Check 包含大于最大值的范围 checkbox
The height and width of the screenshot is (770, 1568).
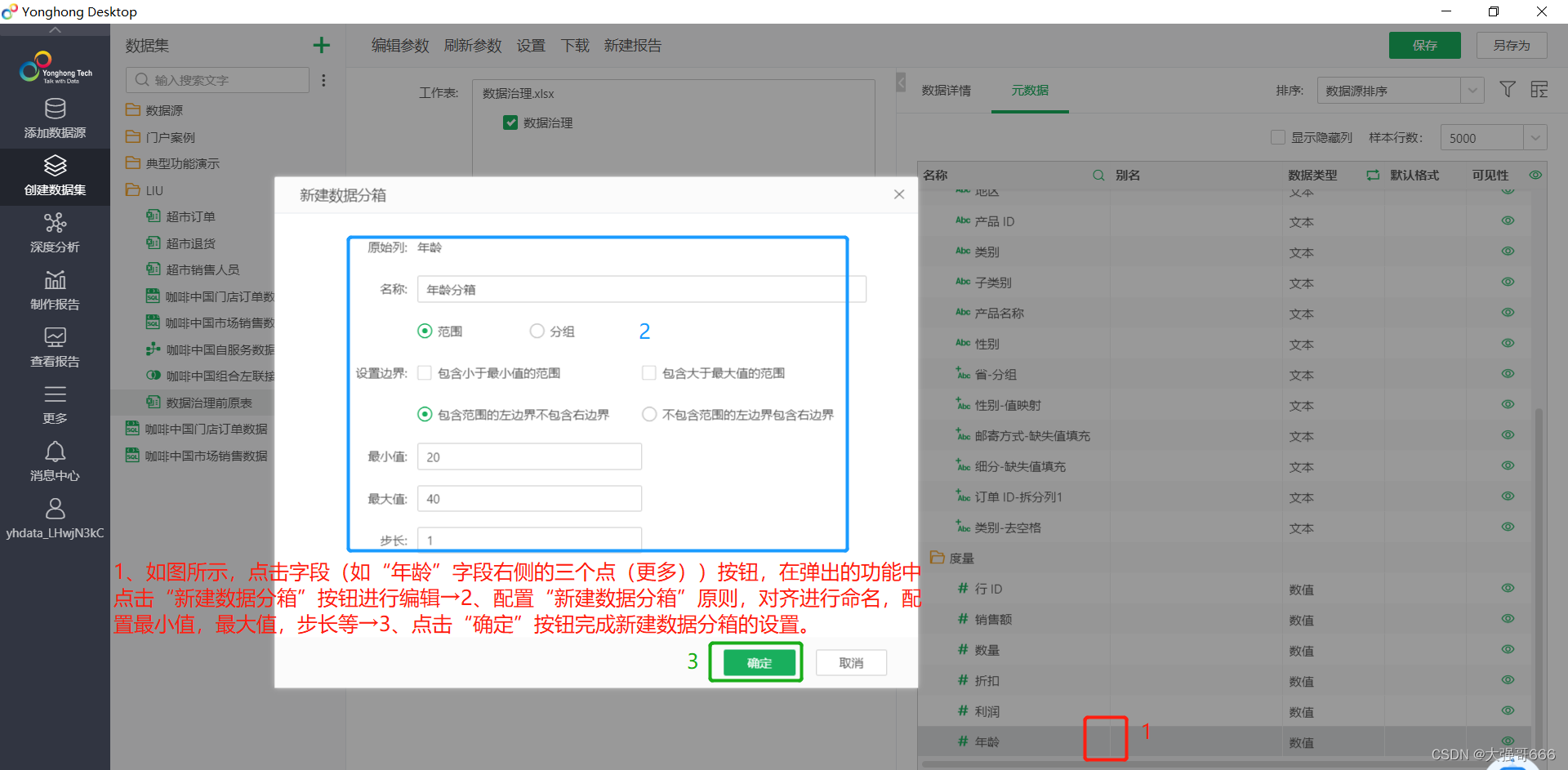point(649,373)
